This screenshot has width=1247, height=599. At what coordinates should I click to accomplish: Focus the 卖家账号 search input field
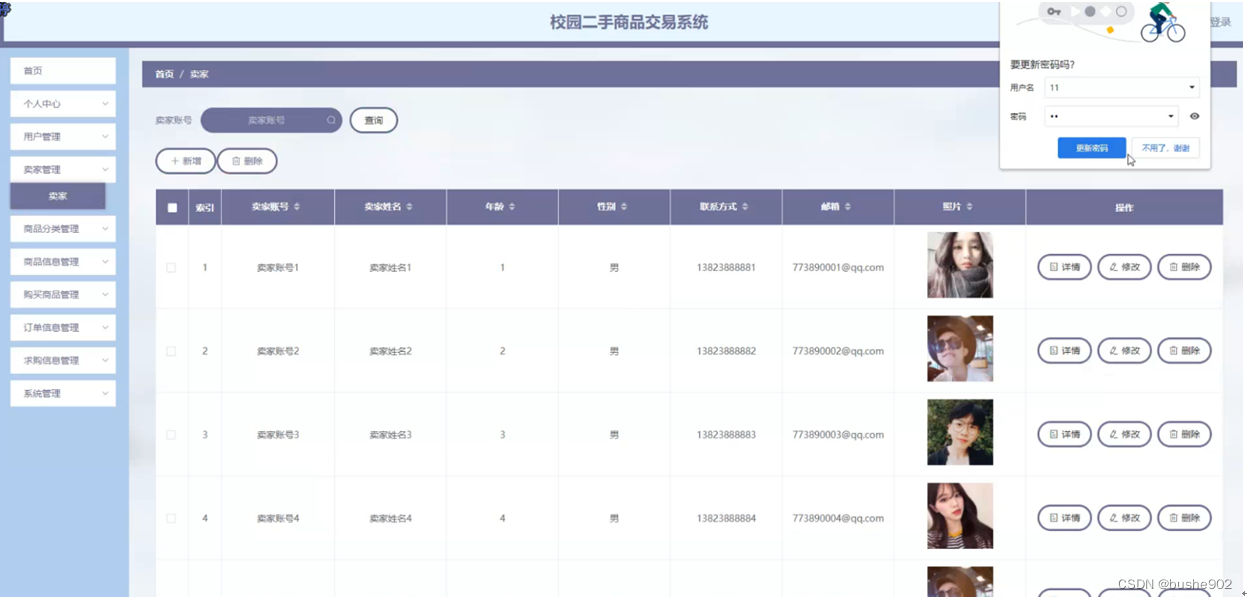[x=271, y=121]
